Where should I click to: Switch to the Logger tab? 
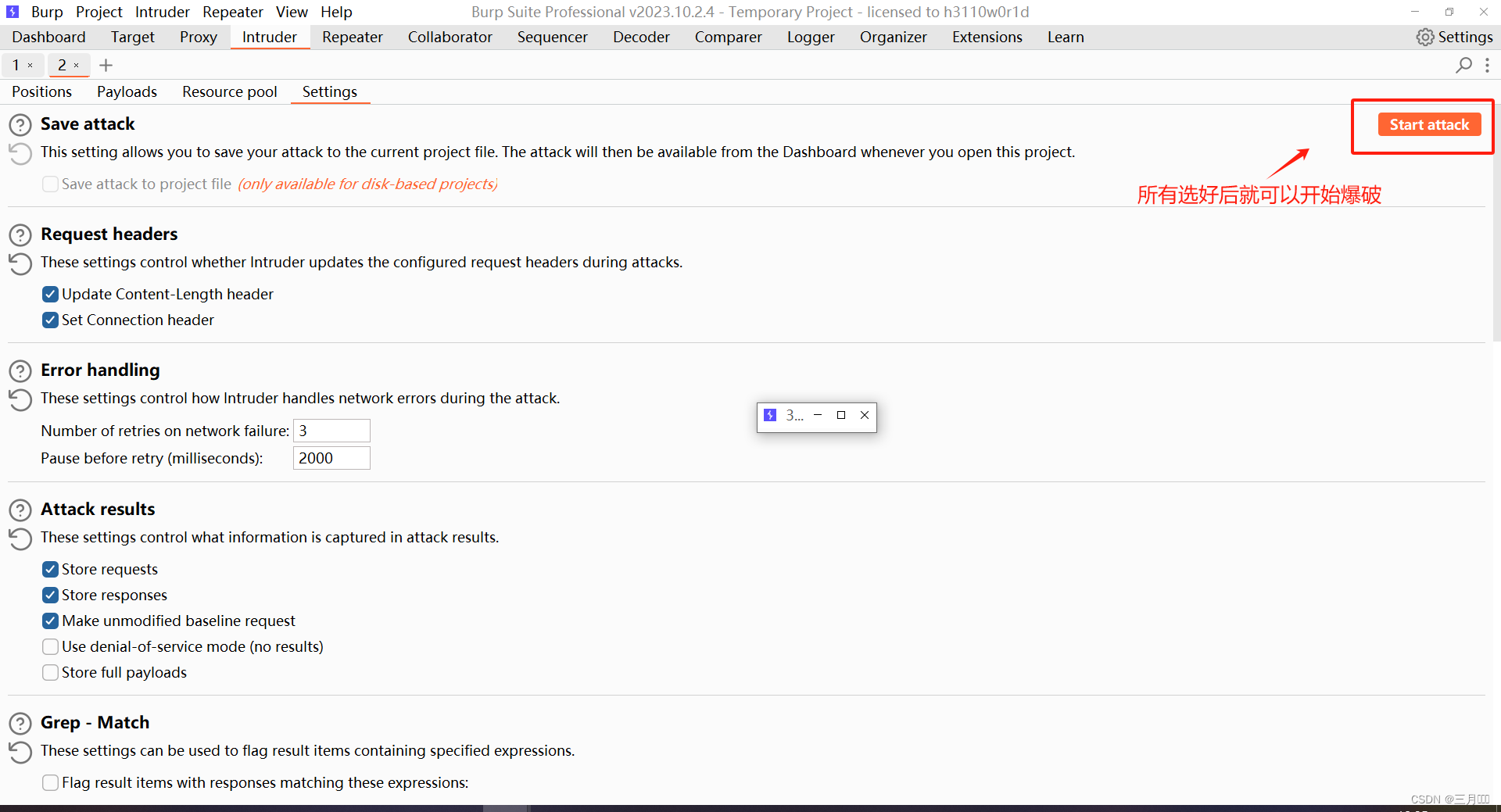[x=811, y=37]
